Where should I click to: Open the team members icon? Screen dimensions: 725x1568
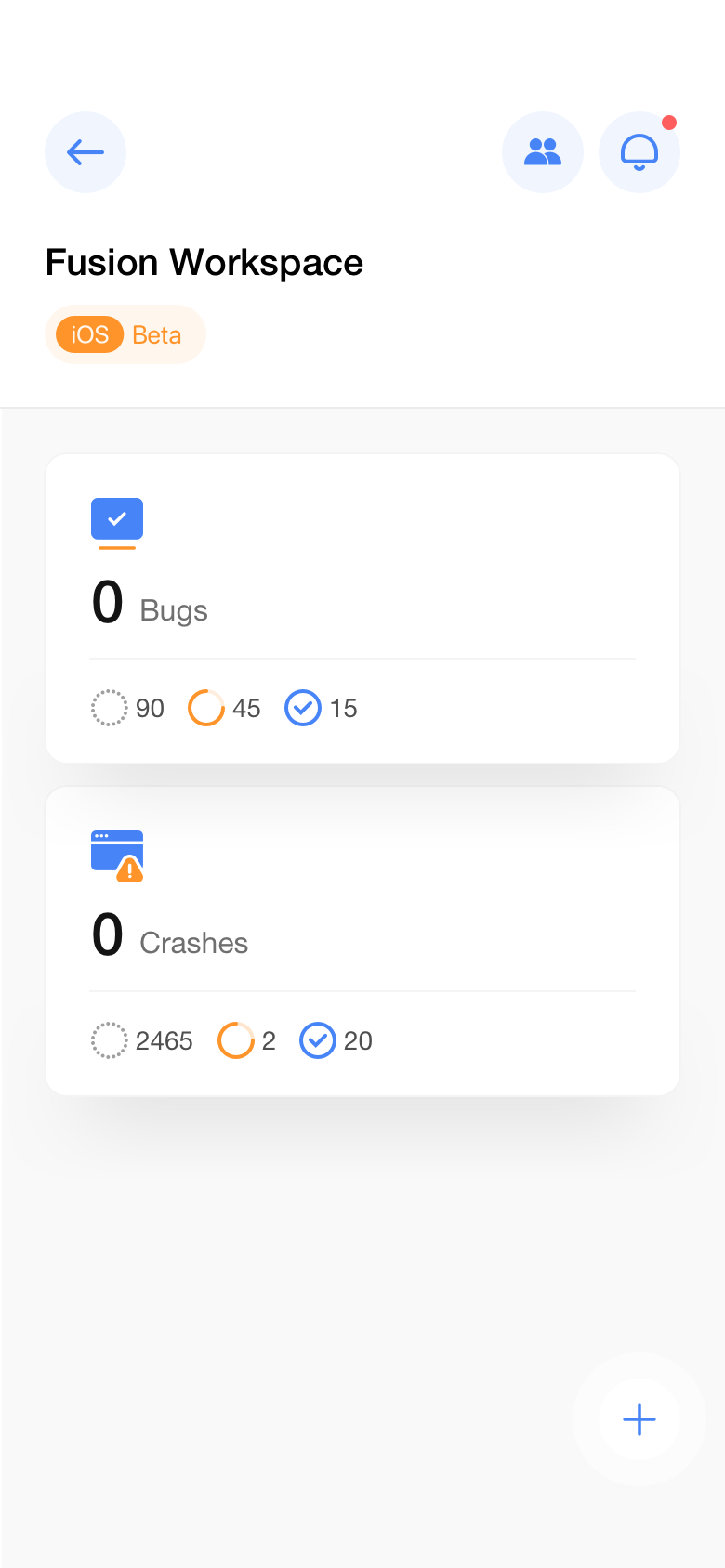pyautogui.click(x=543, y=152)
